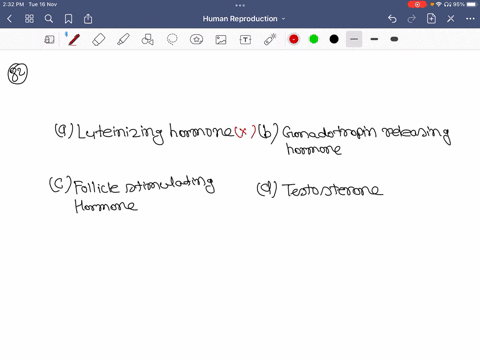Select the thickest stroke width

point(394,39)
